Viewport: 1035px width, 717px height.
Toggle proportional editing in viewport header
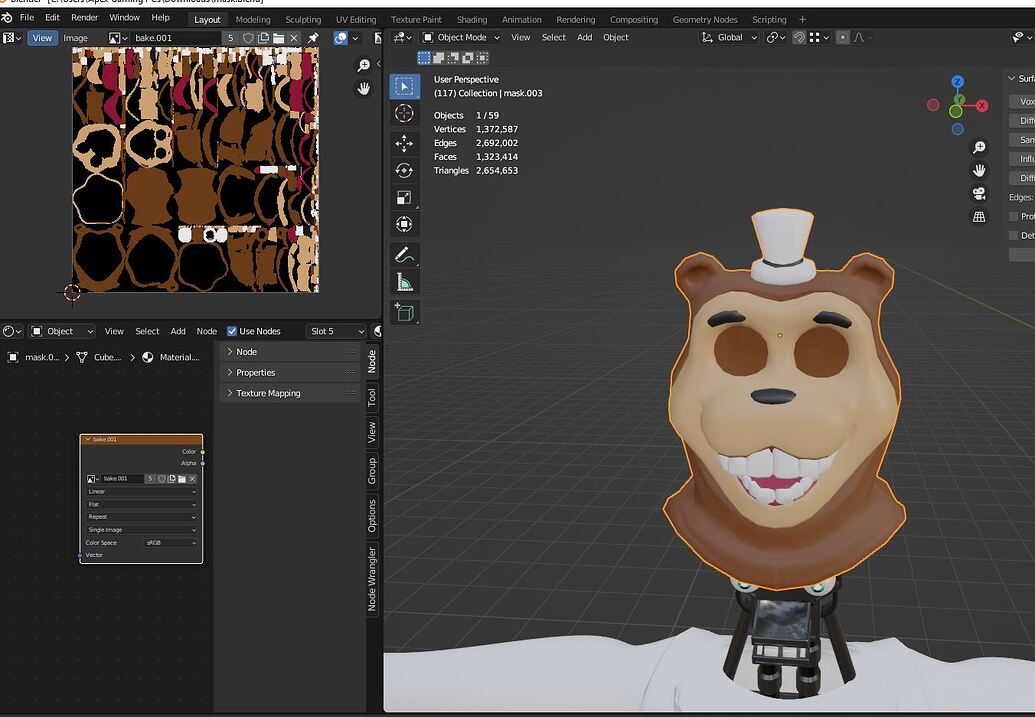click(842, 38)
